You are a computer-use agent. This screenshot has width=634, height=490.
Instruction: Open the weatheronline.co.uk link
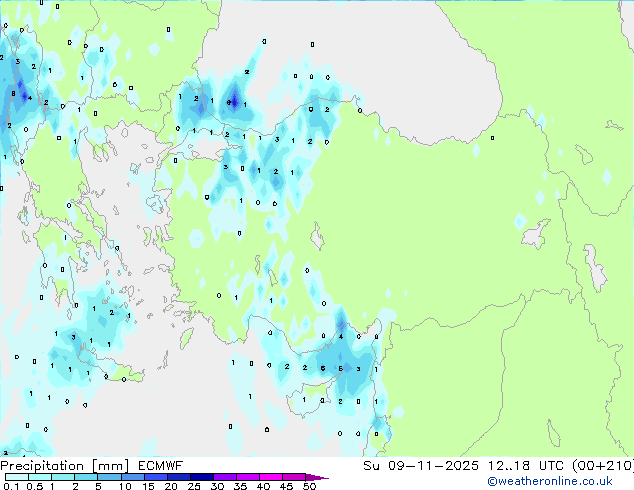point(550,481)
